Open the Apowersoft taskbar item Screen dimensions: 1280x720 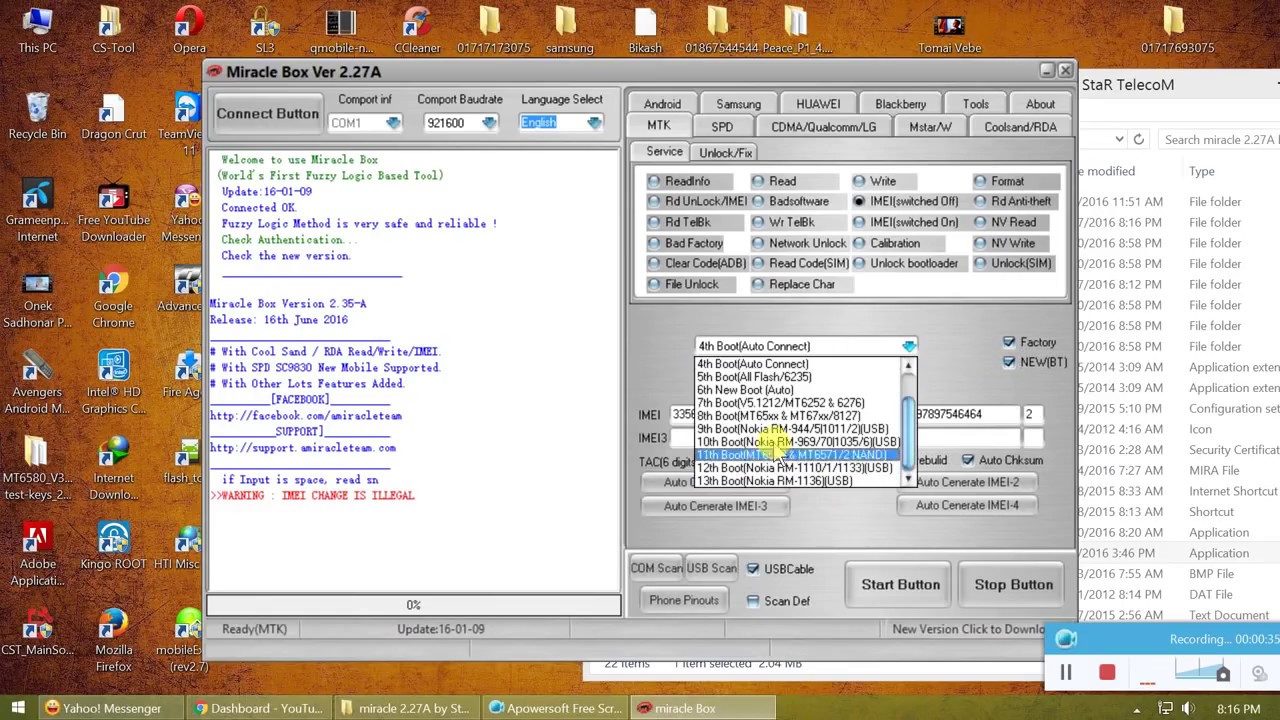point(554,708)
